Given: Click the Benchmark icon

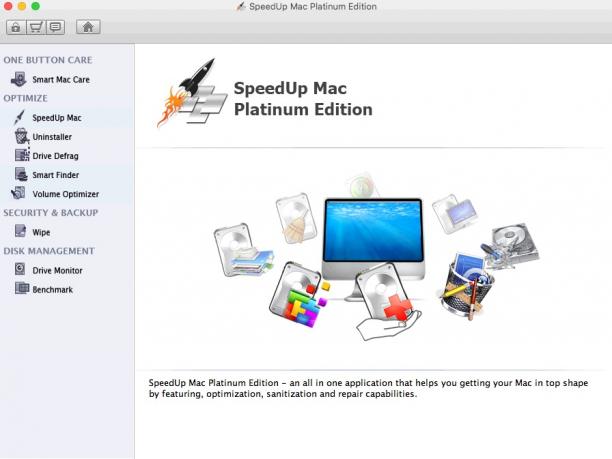Looking at the screenshot, I should (22, 289).
